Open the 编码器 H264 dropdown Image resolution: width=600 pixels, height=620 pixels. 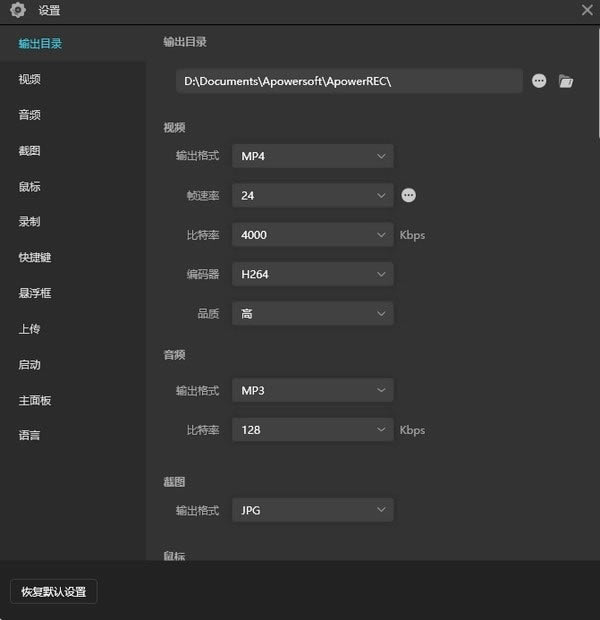(312, 274)
